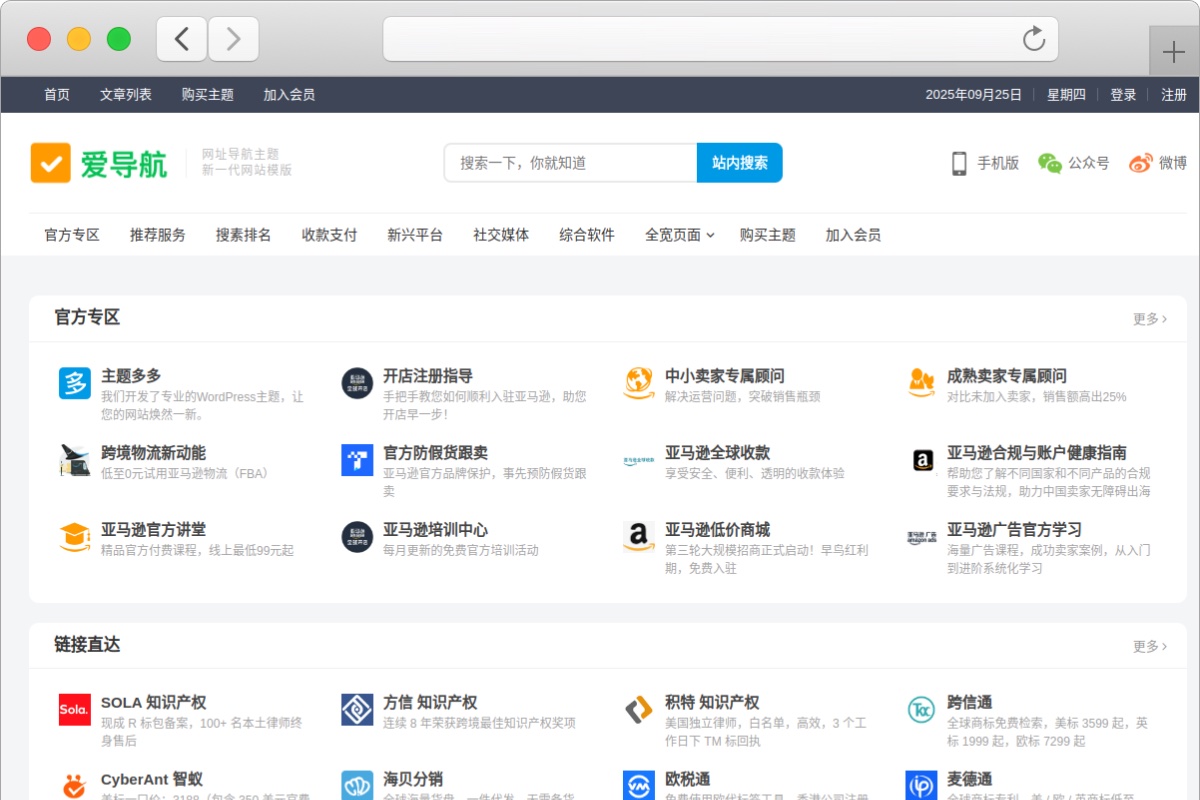Open the 手机版 mobile phone icon
The image size is (1200, 800).
click(959, 163)
